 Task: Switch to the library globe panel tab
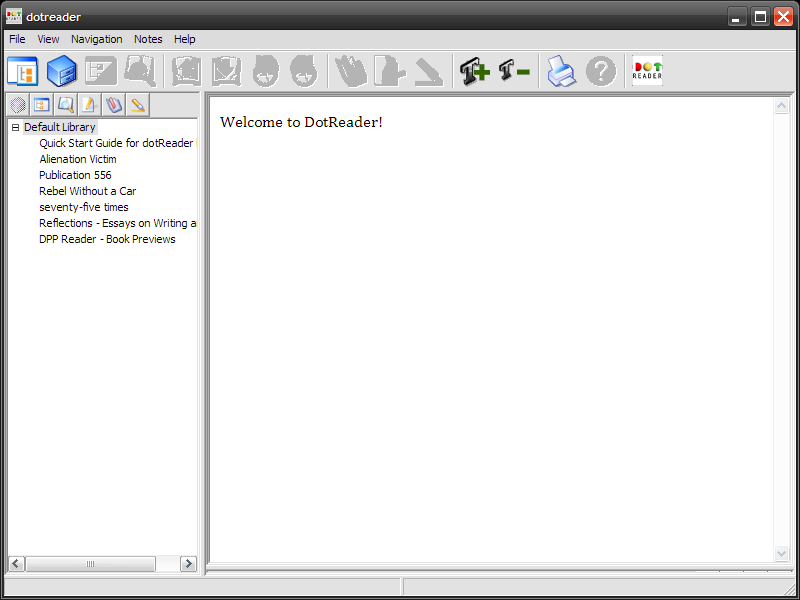18,105
